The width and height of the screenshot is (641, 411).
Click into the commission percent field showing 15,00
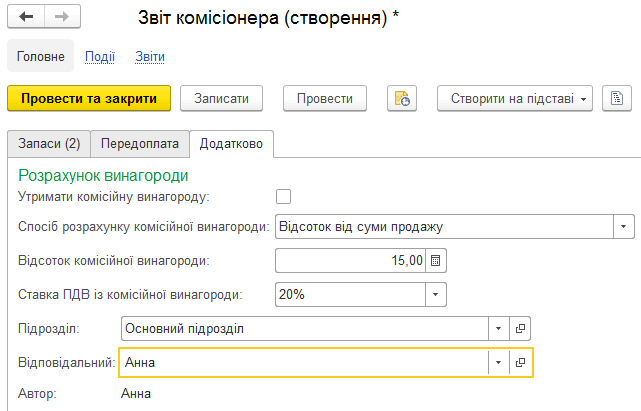tap(351, 261)
